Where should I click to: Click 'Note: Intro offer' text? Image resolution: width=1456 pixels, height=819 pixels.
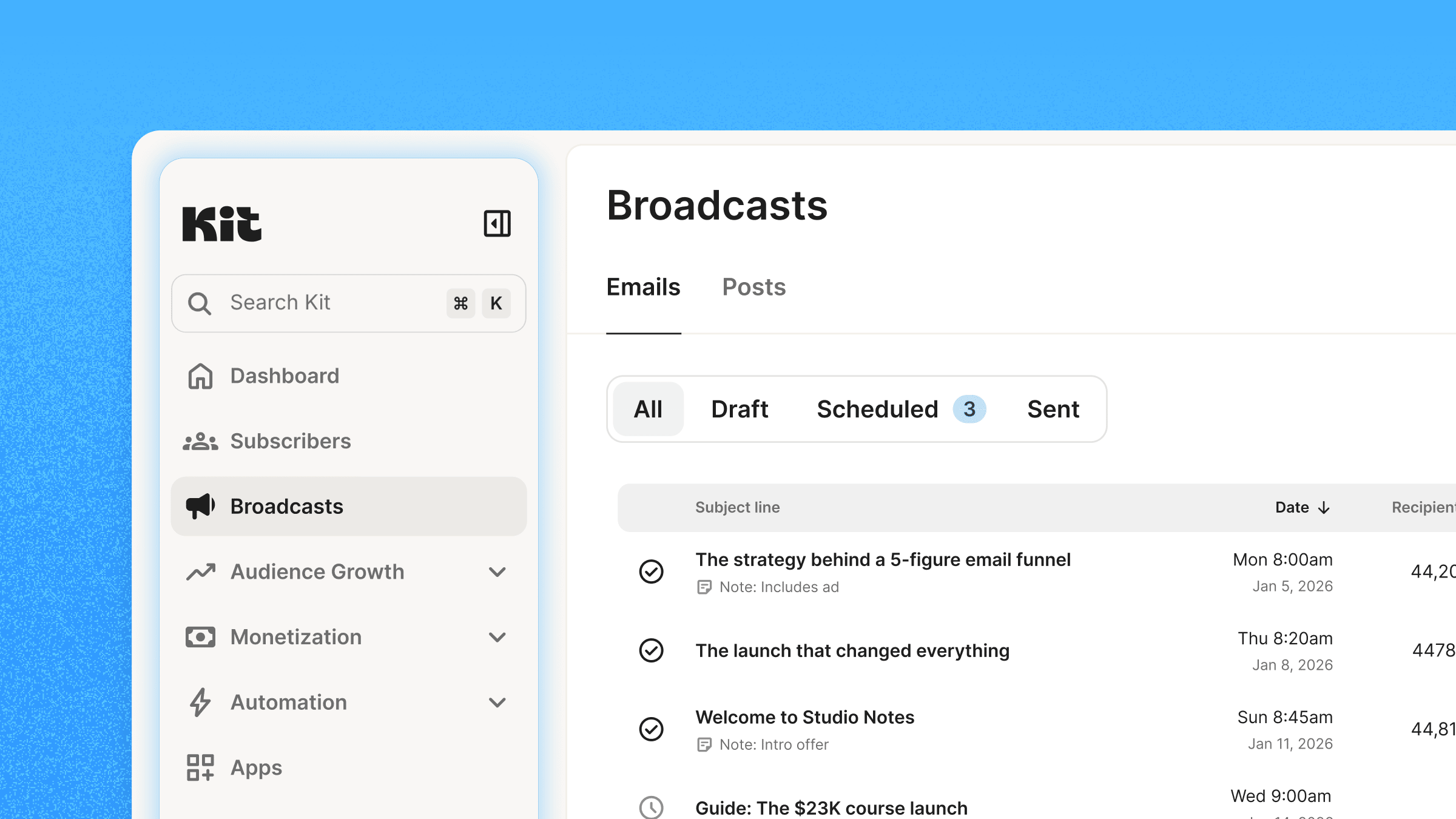(x=773, y=744)
